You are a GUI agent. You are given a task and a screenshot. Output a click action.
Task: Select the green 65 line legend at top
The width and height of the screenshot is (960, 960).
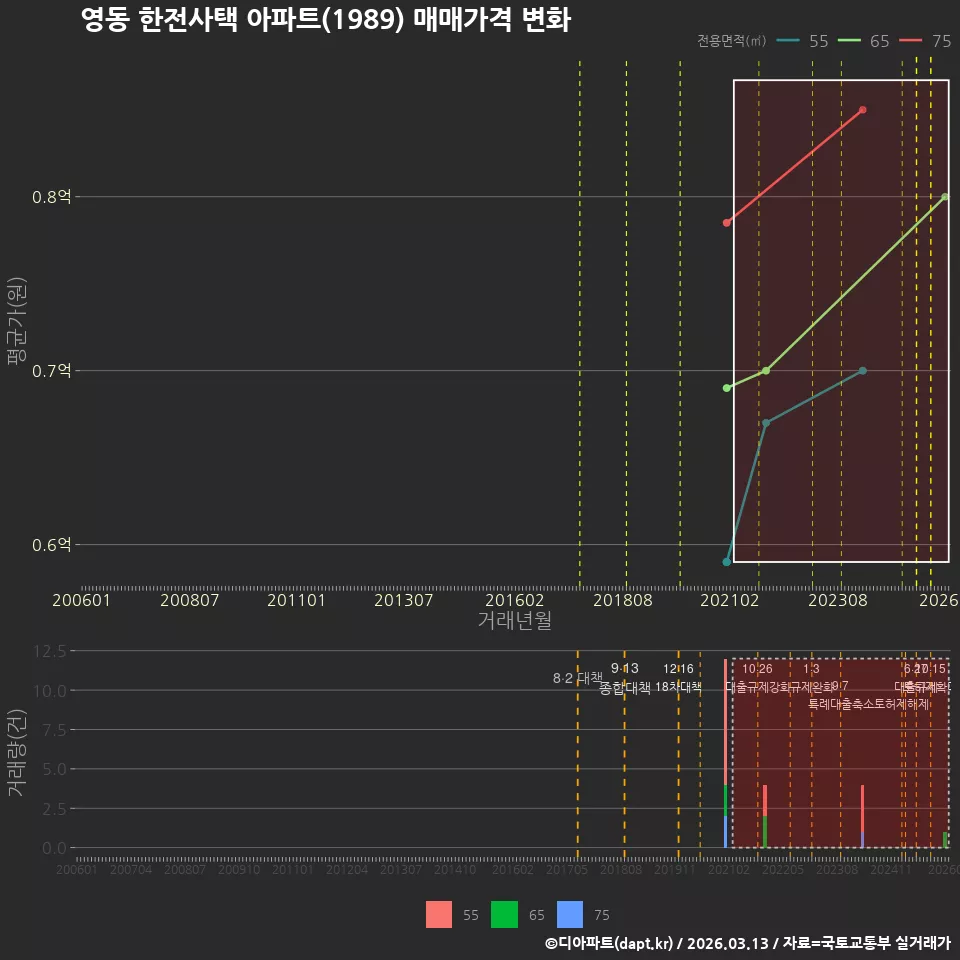tap(863, 41)
